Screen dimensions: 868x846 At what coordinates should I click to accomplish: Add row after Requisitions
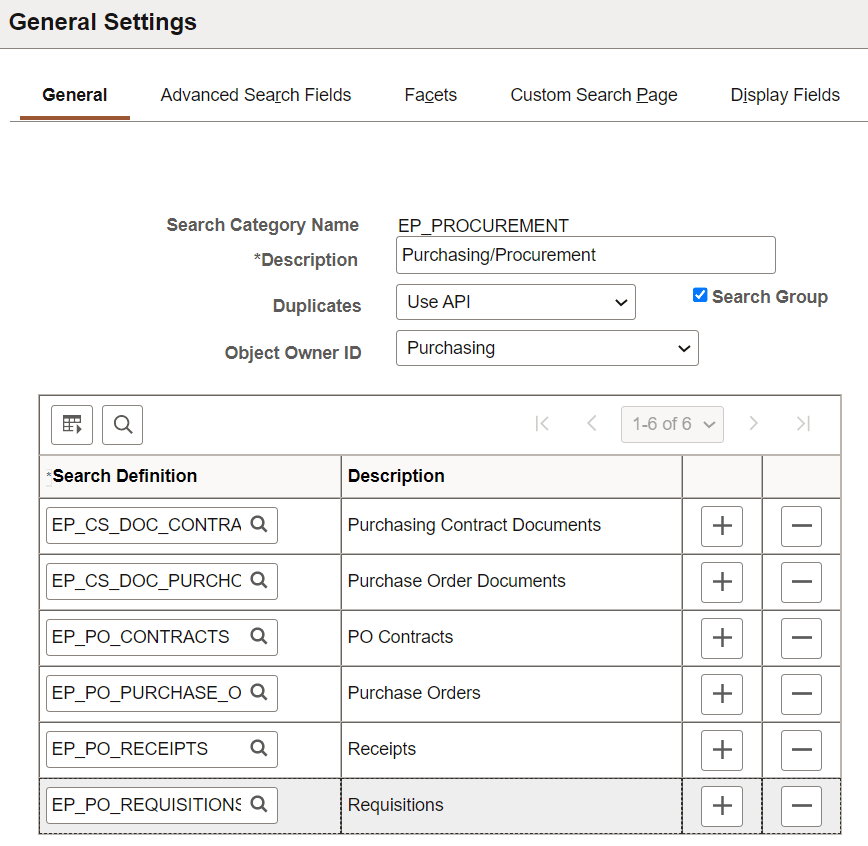(722, 806)
